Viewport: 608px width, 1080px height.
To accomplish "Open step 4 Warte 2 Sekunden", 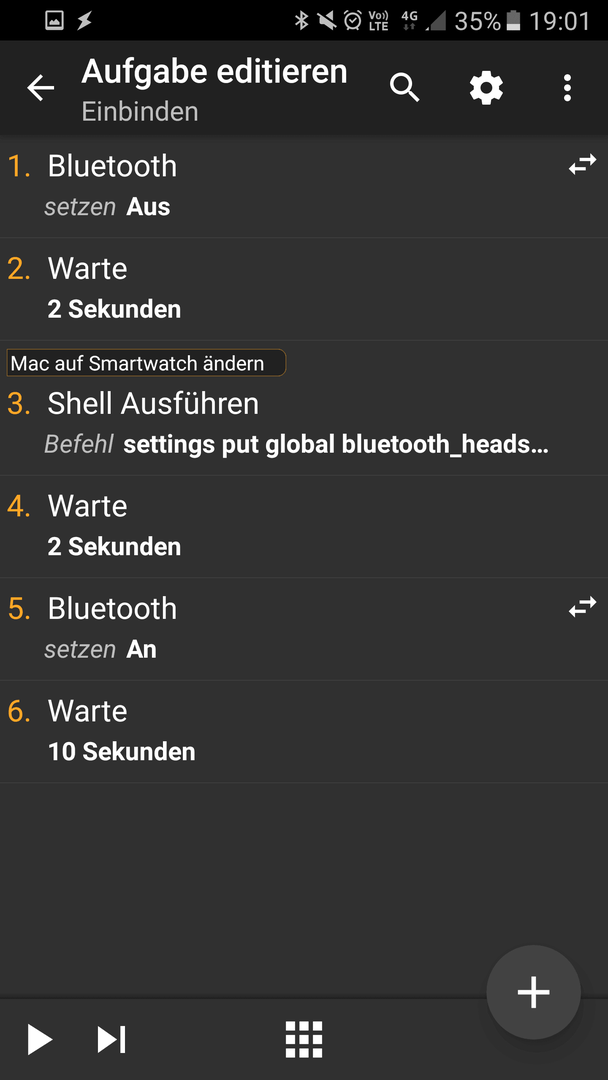I will pyautogui.click(x=304, y=527).
